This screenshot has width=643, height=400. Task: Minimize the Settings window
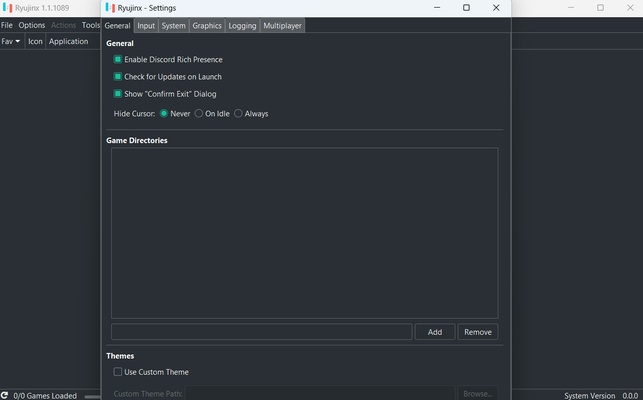click(x=437, y=8)
